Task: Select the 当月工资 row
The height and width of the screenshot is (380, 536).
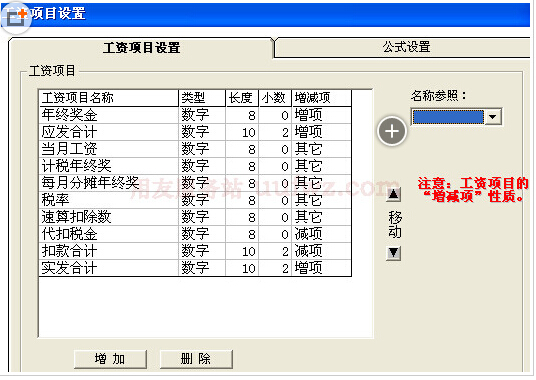Action: coord(195,149)
